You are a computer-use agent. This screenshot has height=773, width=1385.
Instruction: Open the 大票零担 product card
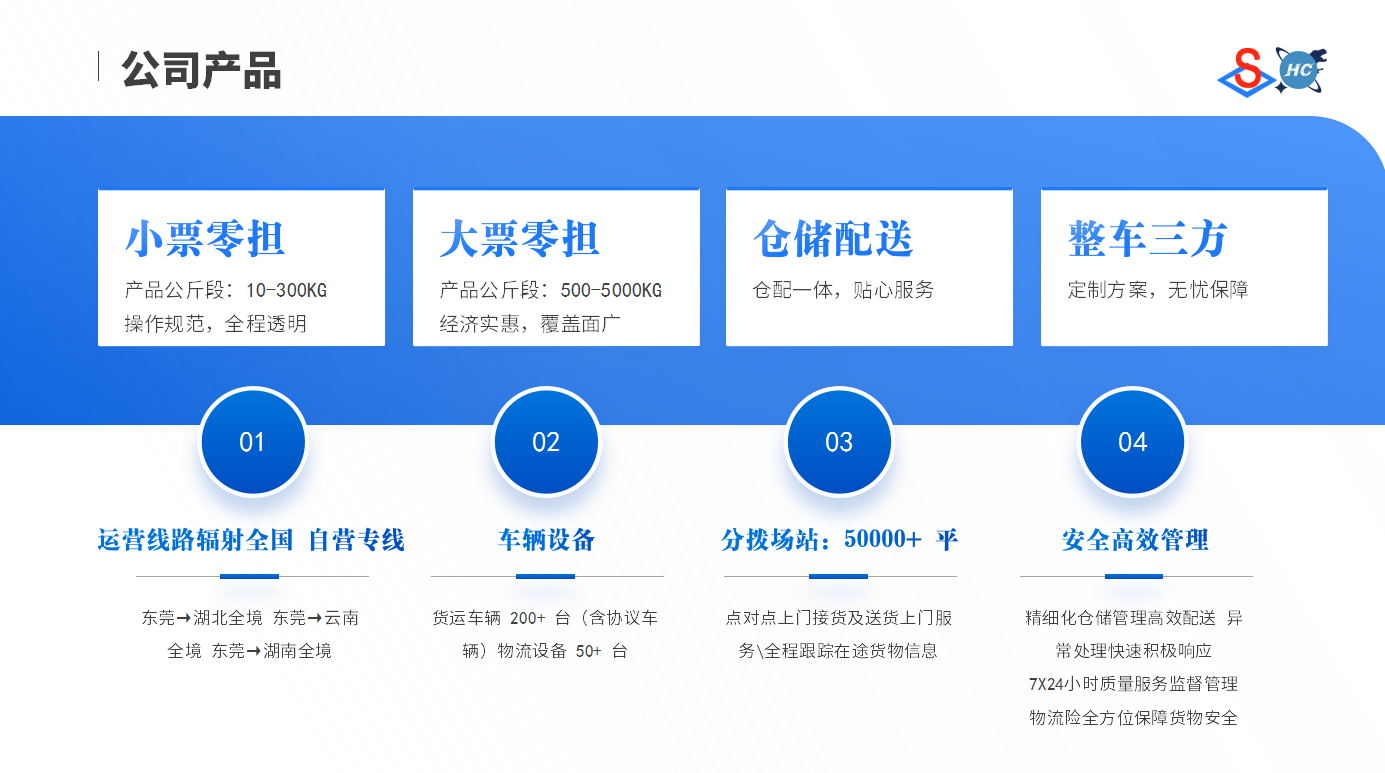556,267
